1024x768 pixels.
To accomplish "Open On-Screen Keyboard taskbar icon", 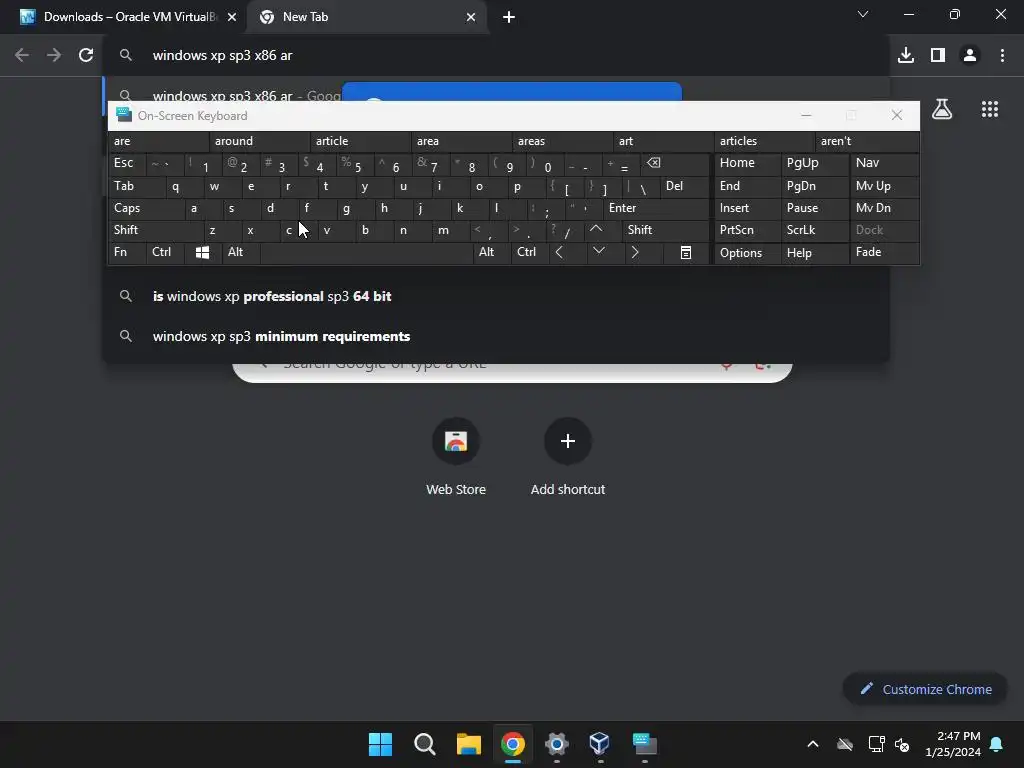I will [x=644, y=744].
